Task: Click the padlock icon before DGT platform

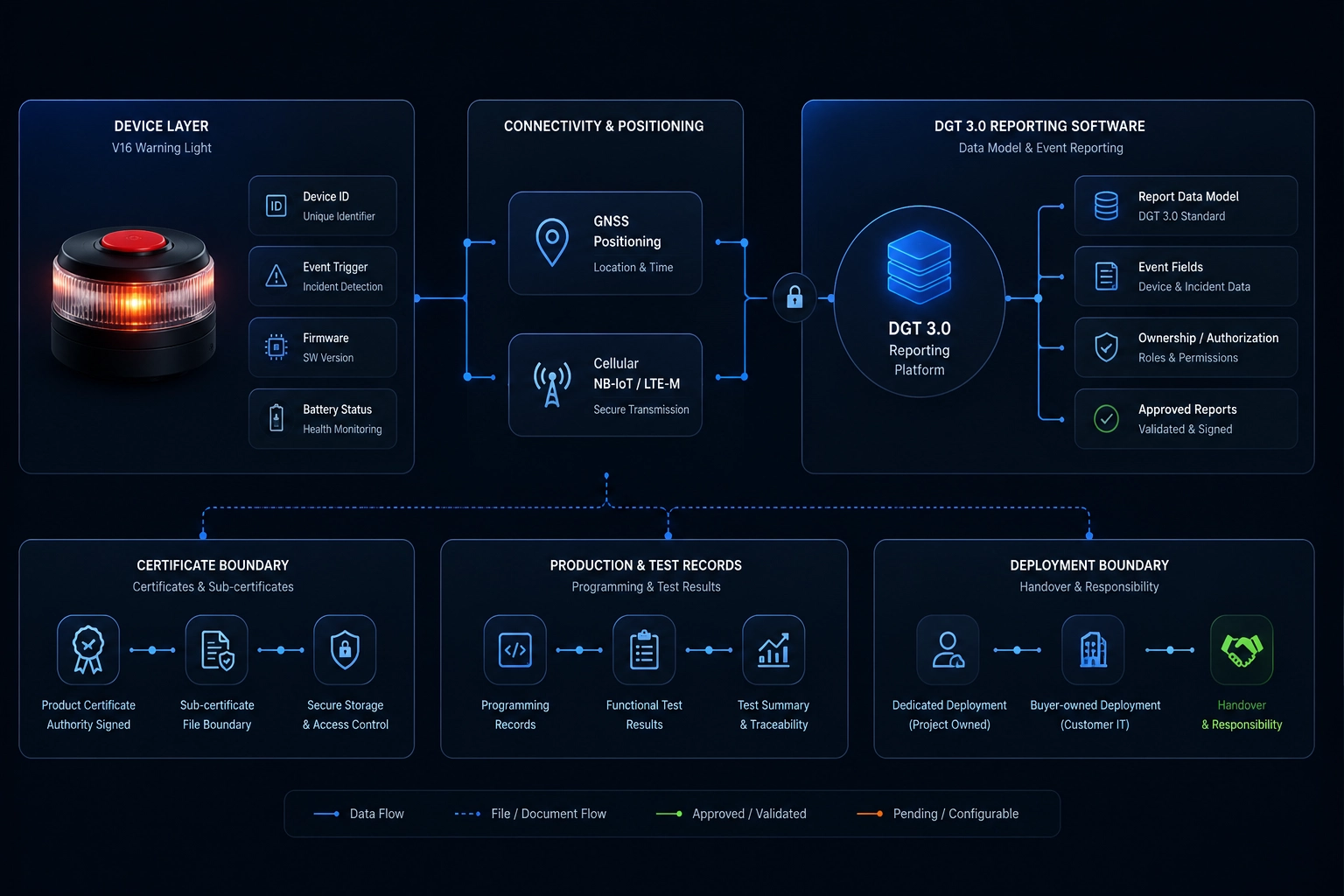Action: point(794,297)
